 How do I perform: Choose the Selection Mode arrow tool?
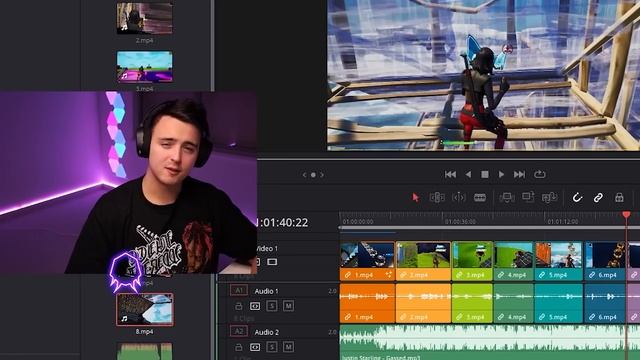pos(416,198)
